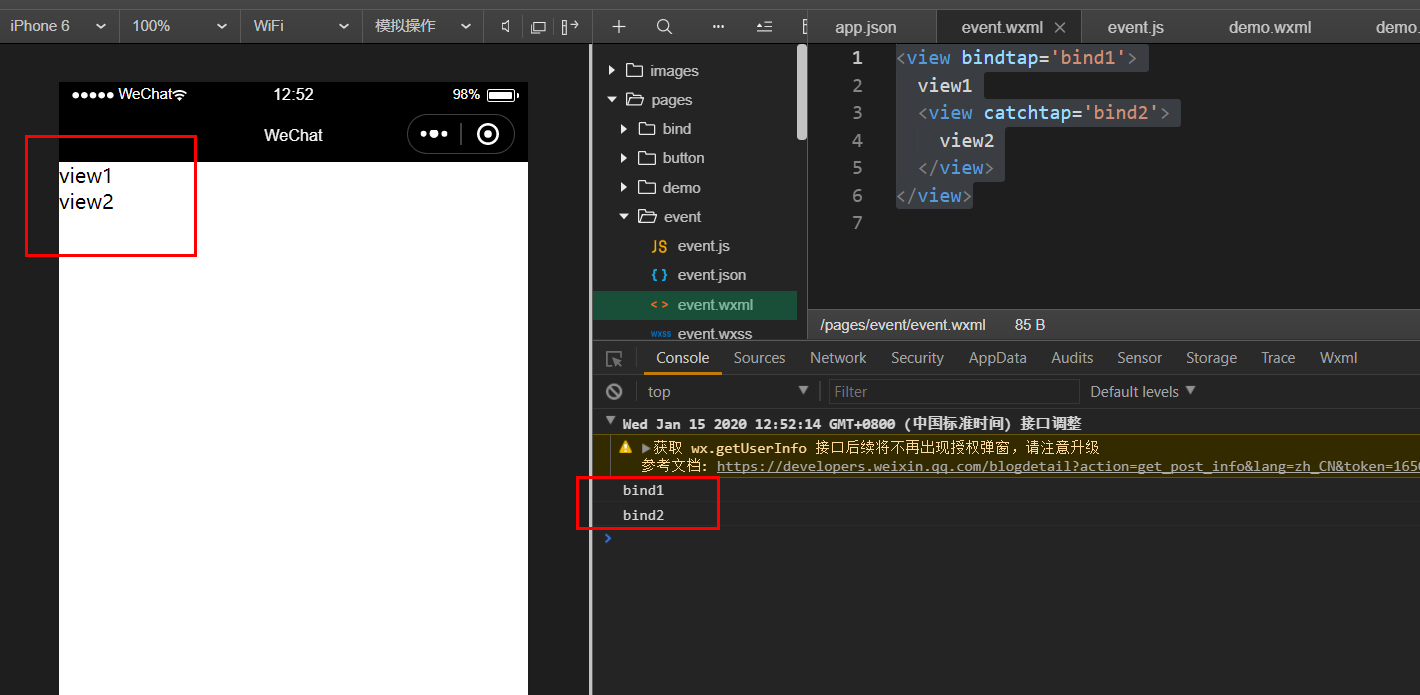Open the Security tab
The height and width of the screenshot is (695, 1420).
(917, 358)
